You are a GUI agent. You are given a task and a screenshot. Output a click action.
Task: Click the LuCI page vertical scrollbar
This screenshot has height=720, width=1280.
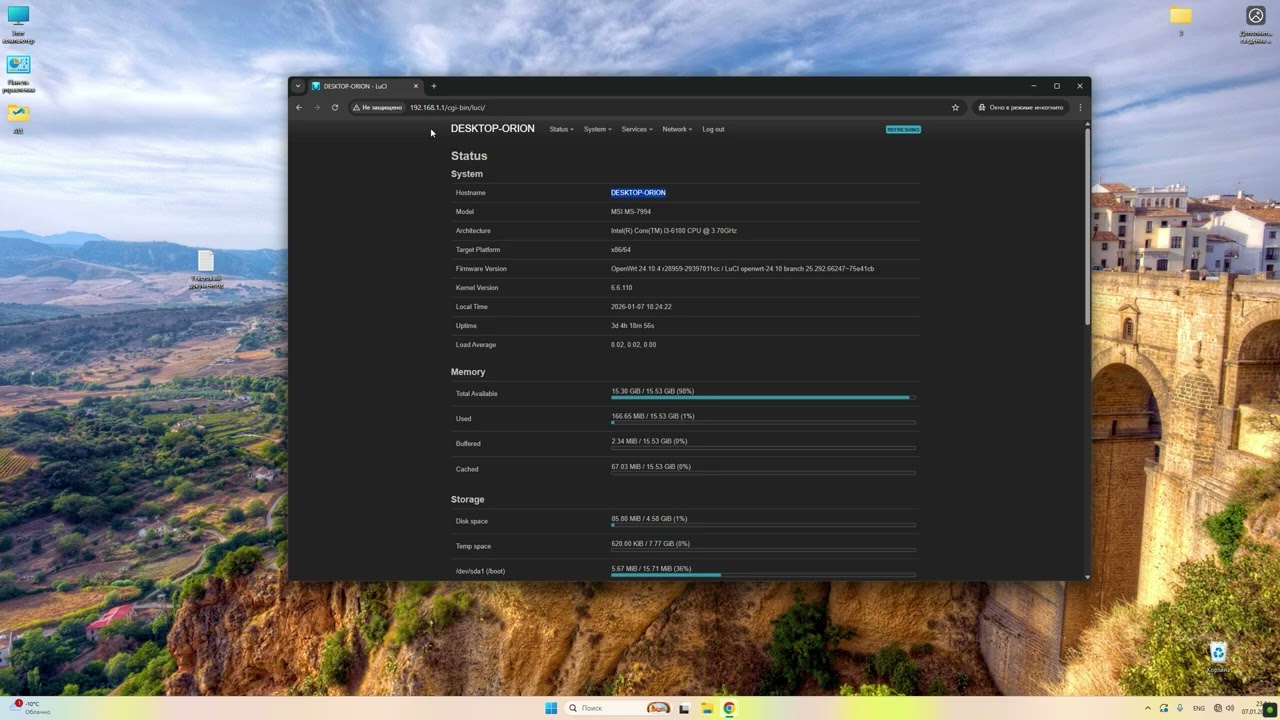coord(1087,225)
